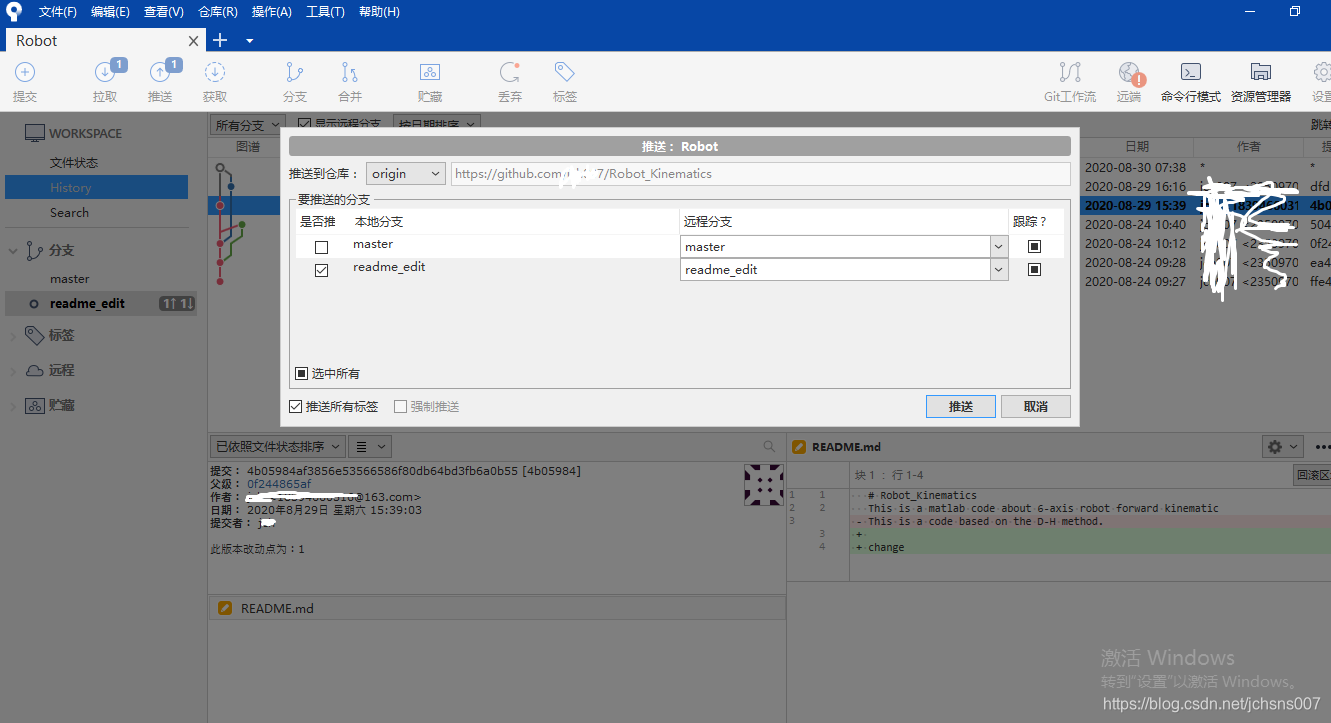1331x723 pixels.
Task: Click the Stash (贮藏) toolbar icon
Action: pos(430,72)
